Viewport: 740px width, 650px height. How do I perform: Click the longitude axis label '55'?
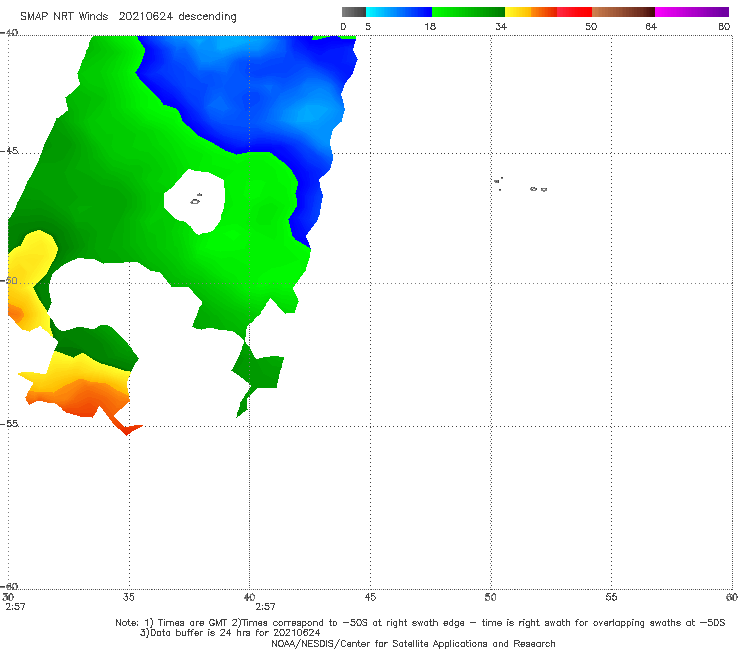pos(611,597)
